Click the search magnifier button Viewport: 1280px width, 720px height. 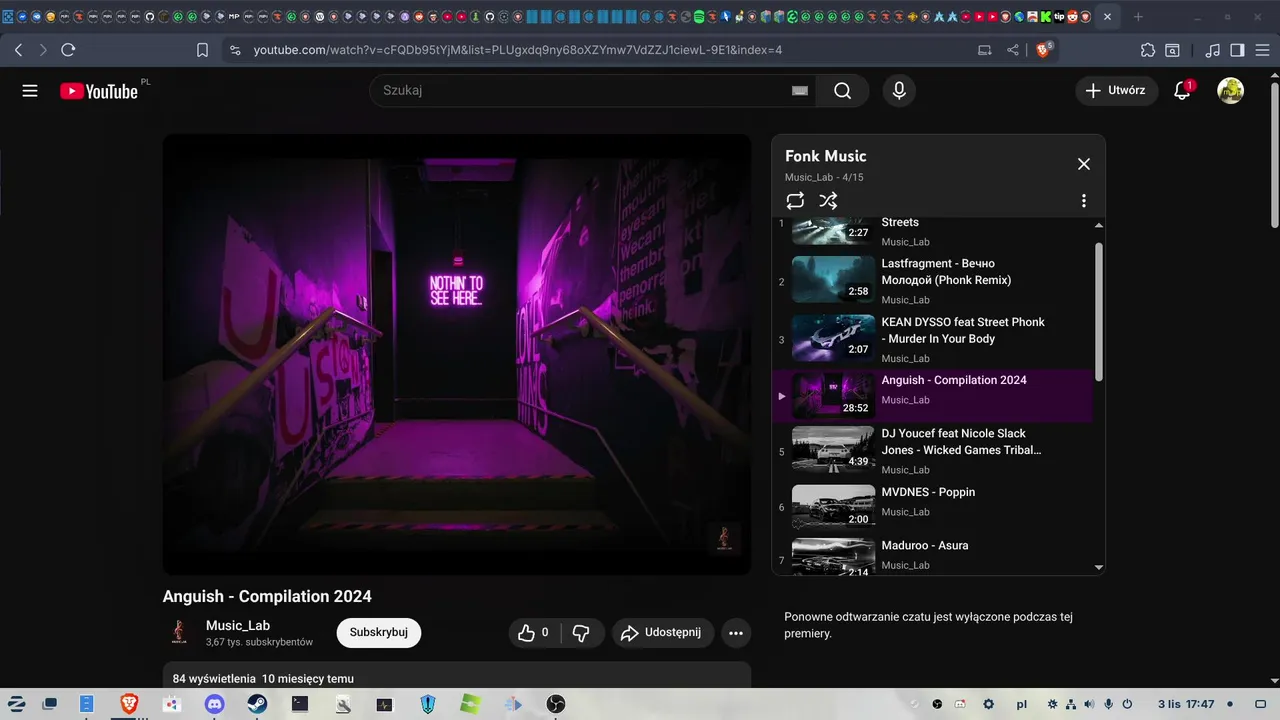(842, 91)
